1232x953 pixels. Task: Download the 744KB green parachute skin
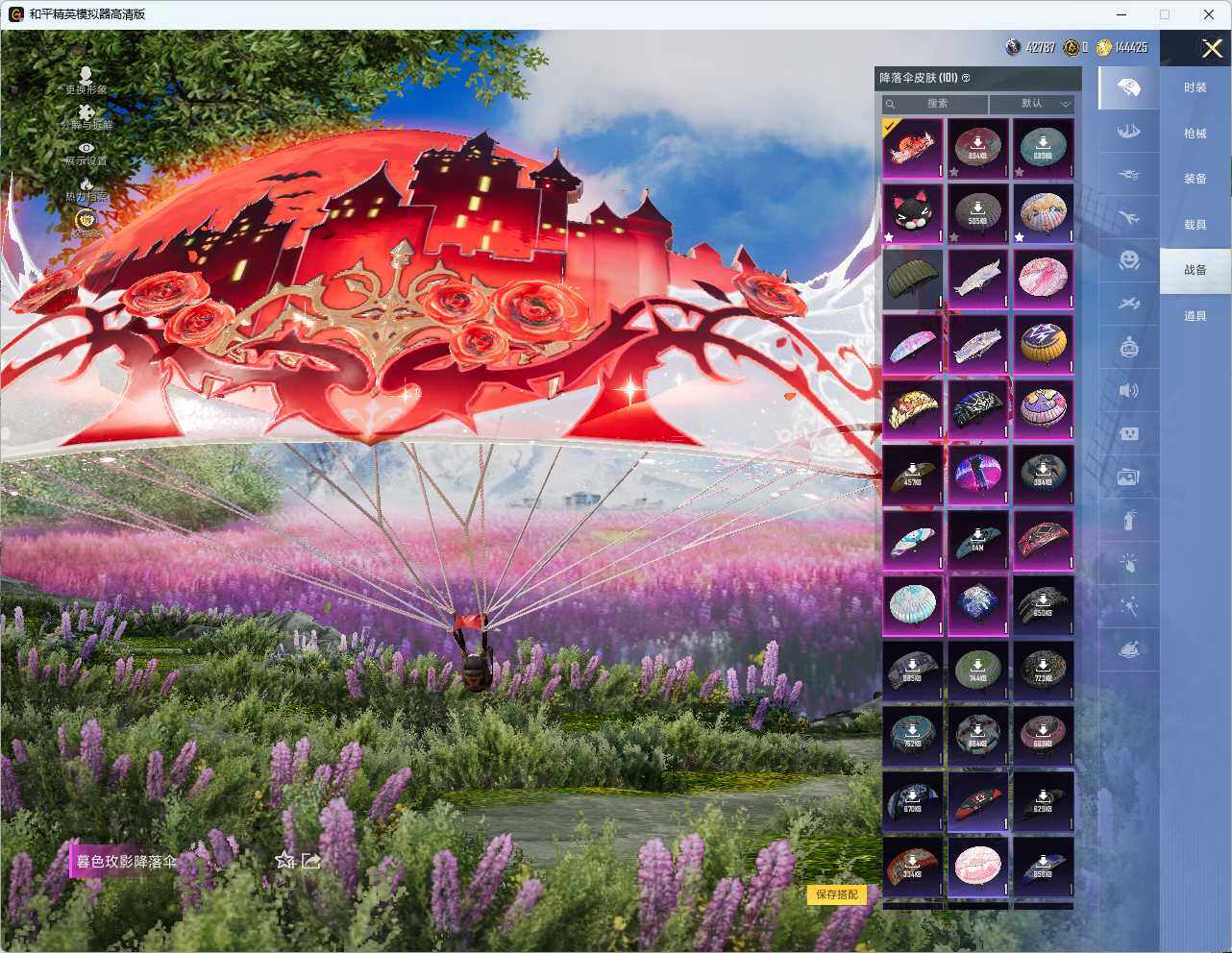(x=978, y=671)
